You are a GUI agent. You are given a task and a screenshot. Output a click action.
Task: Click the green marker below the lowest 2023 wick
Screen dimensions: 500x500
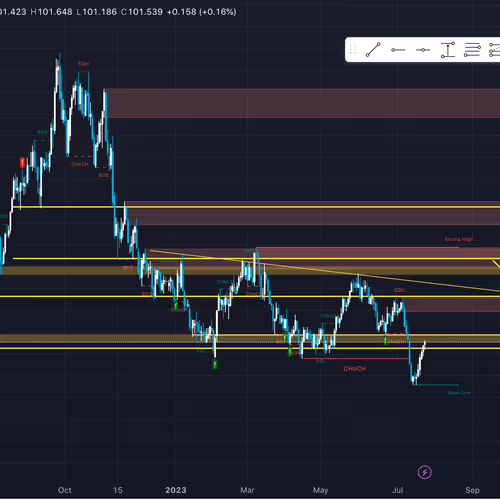215,364
